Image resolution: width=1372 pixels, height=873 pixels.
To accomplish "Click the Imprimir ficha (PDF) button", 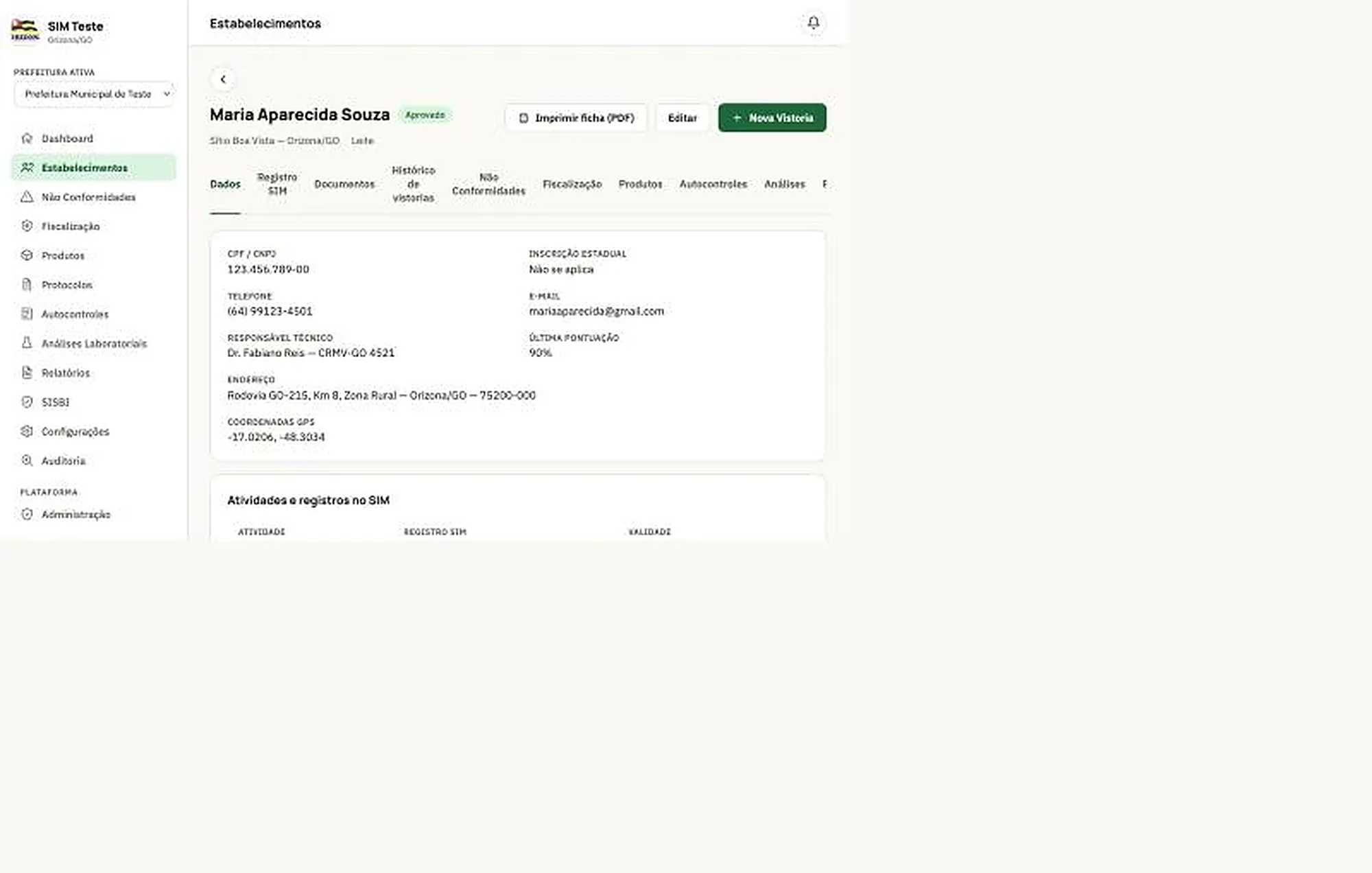I will [x=576, y=118].
